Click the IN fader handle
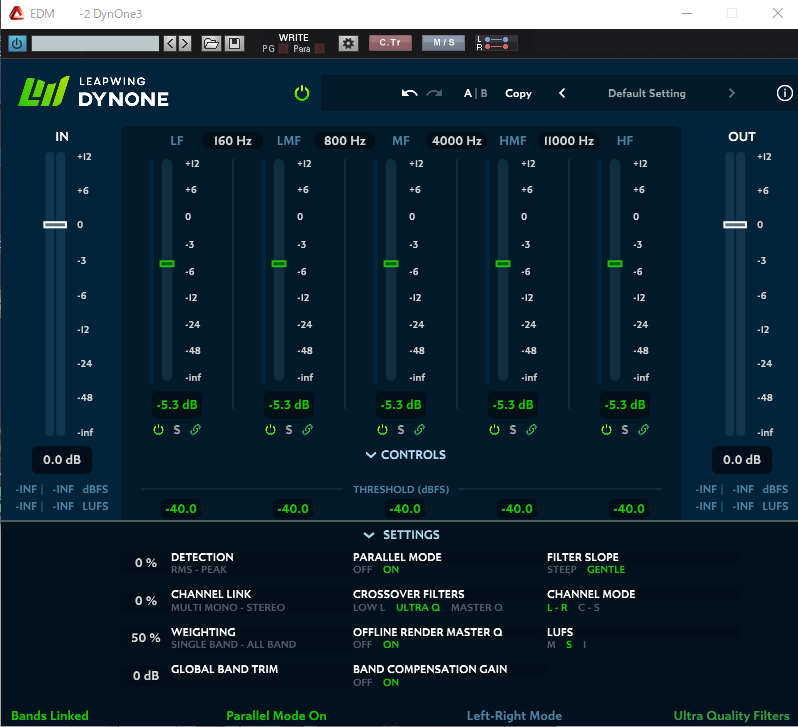 pos(55,225)
